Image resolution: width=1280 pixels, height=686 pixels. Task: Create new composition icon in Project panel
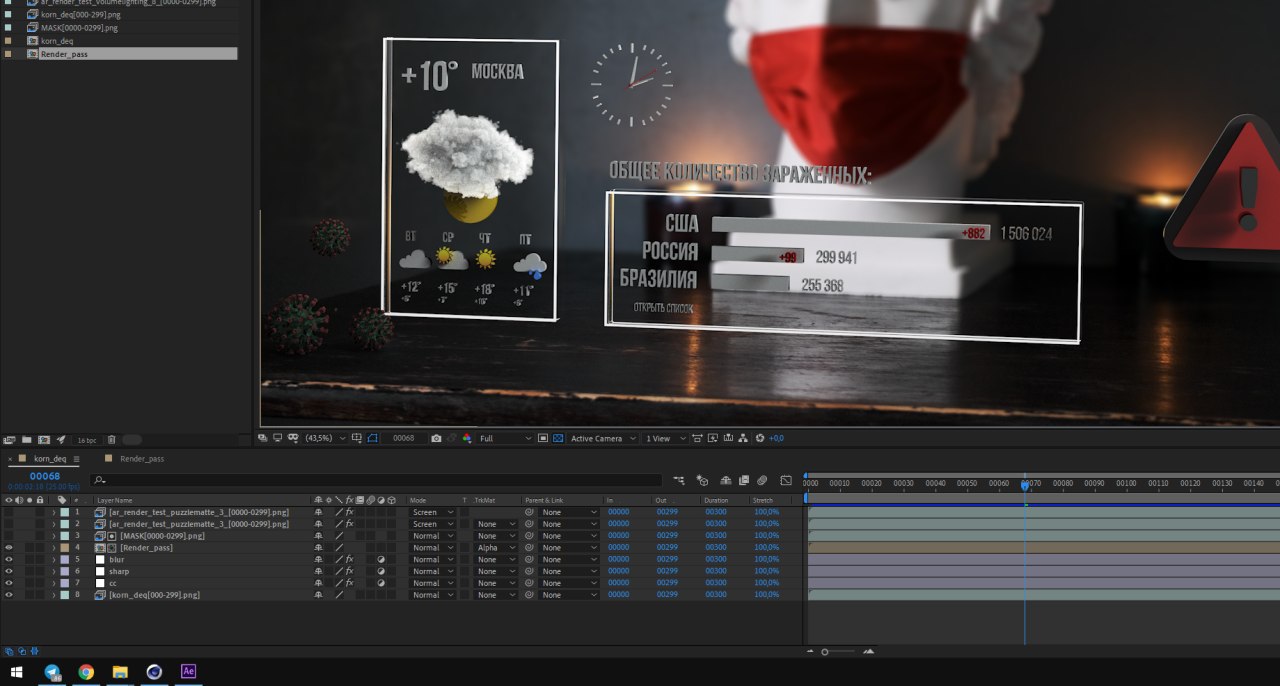coord(44,439)
